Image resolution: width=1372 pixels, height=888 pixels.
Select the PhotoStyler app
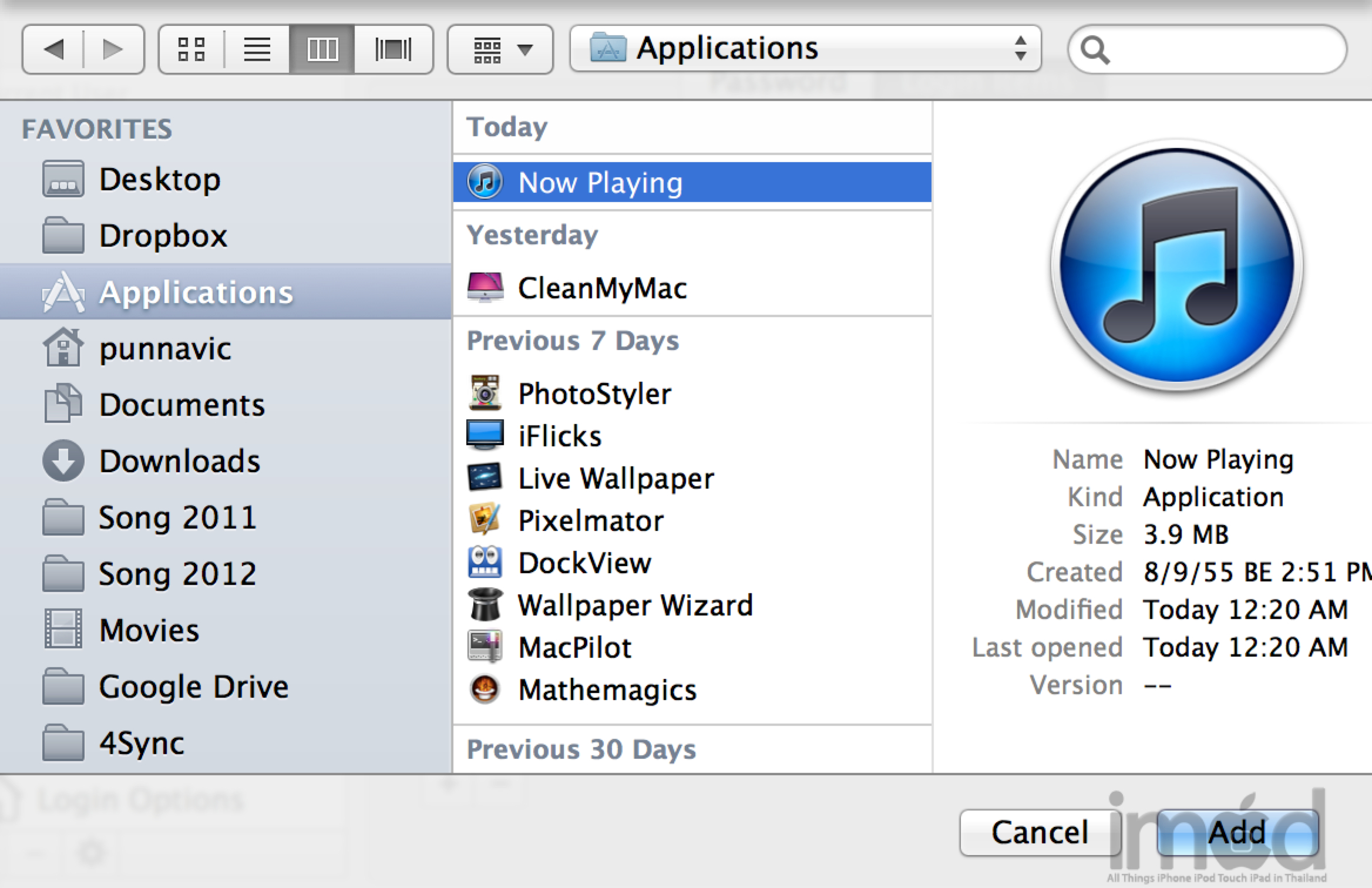(594, 393)
